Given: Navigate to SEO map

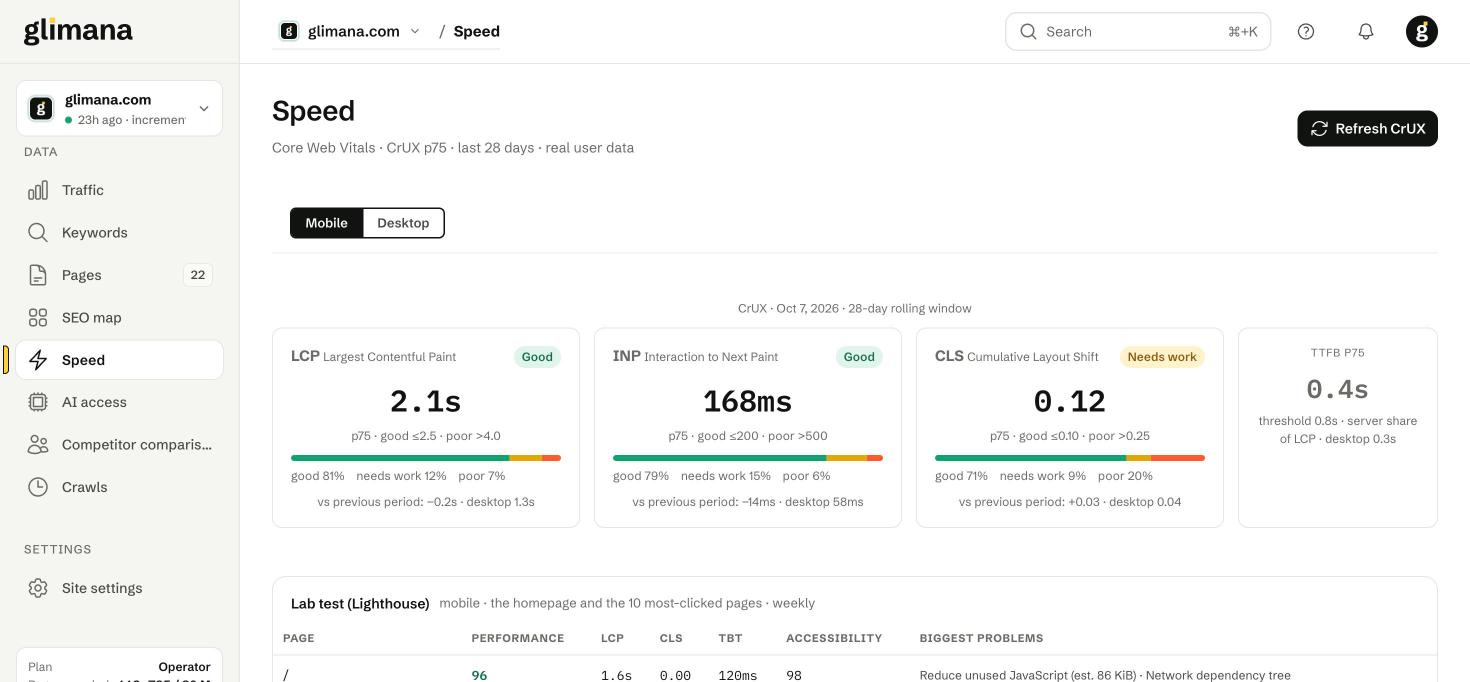Looking at the screenshot, I should click(119, 318).
